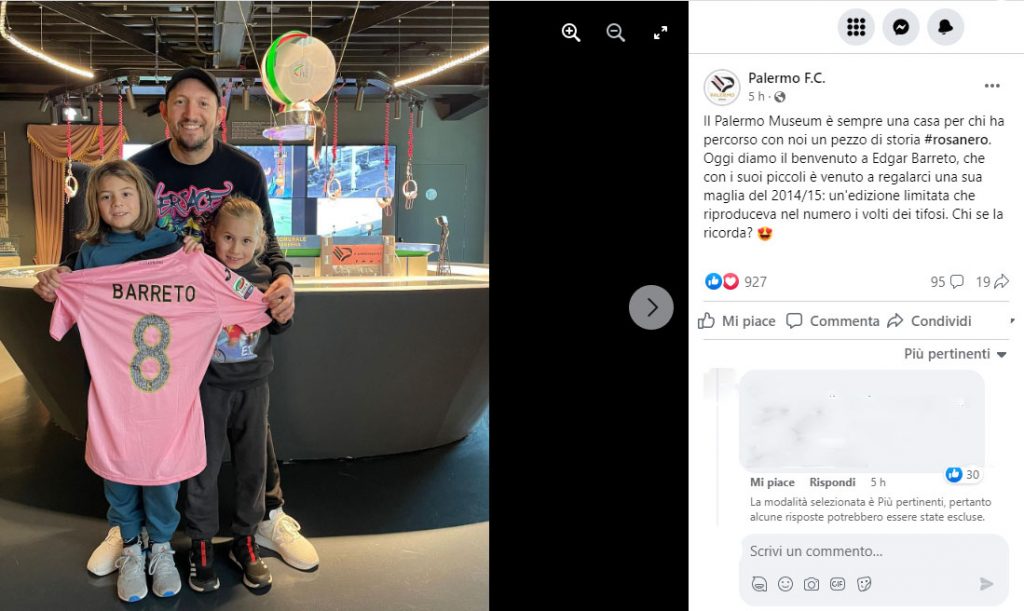Viewport: 1024px width, 611px height.
Task: Expand the Più pertinenti sort dropdown
Action: pos(955,354)
